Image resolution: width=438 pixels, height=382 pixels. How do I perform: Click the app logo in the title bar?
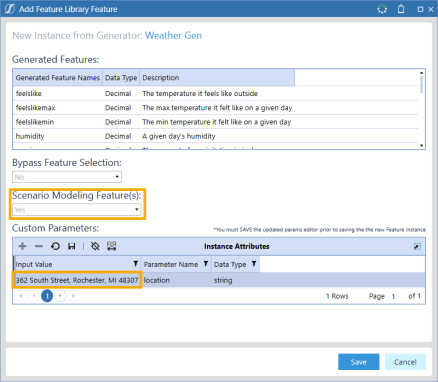10,9
